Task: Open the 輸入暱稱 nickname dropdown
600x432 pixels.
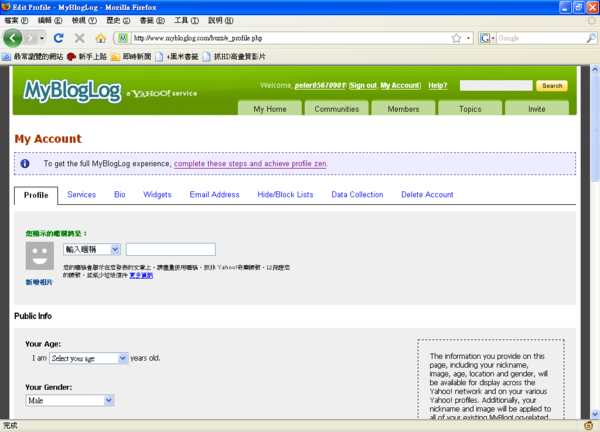Action: click(92, 249)
